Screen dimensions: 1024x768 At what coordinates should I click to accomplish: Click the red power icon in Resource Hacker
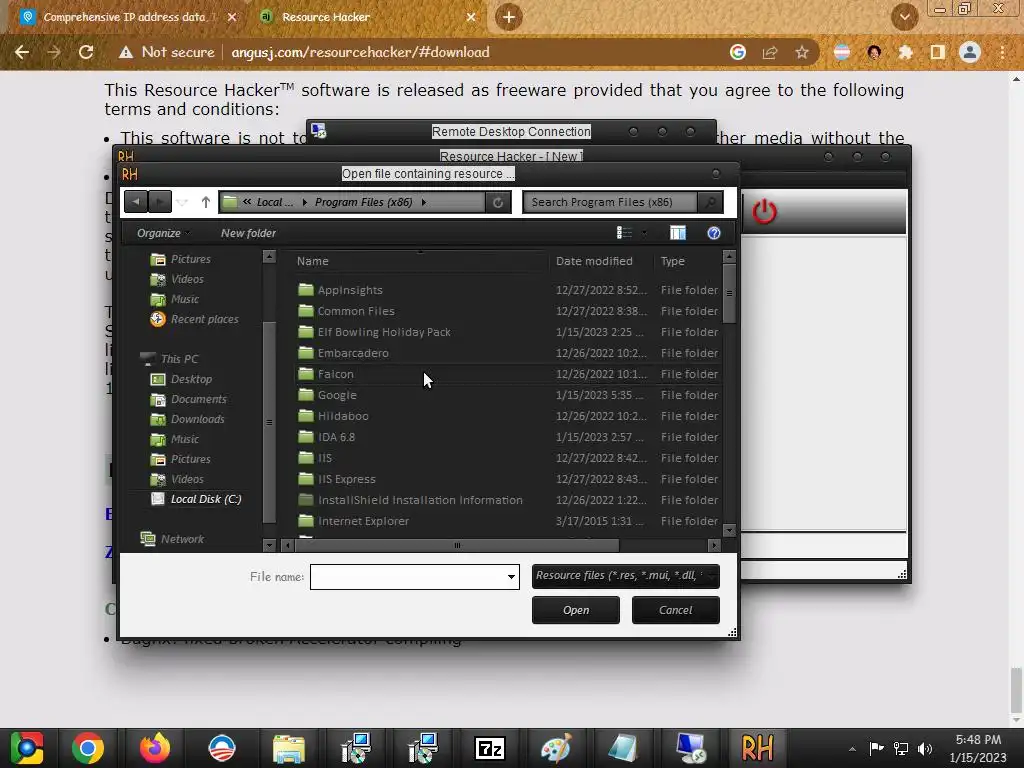pos(764,212)
